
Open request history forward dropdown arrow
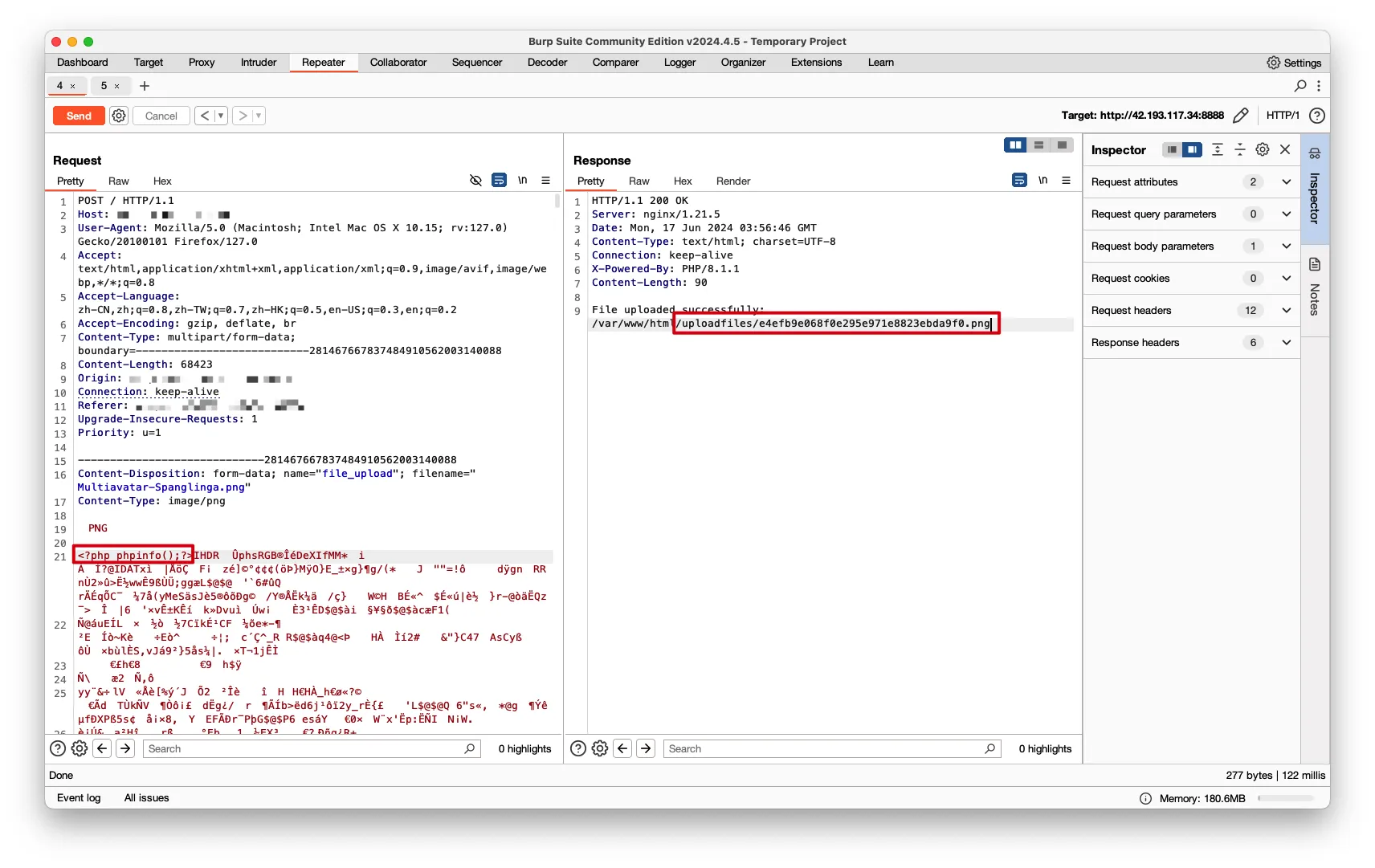(259, 116)
